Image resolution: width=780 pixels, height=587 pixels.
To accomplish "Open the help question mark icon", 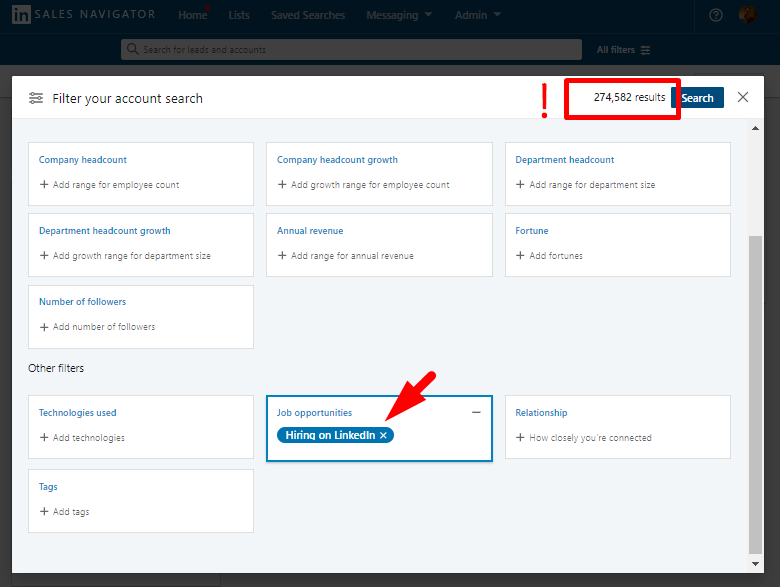I will click(715, 15).
